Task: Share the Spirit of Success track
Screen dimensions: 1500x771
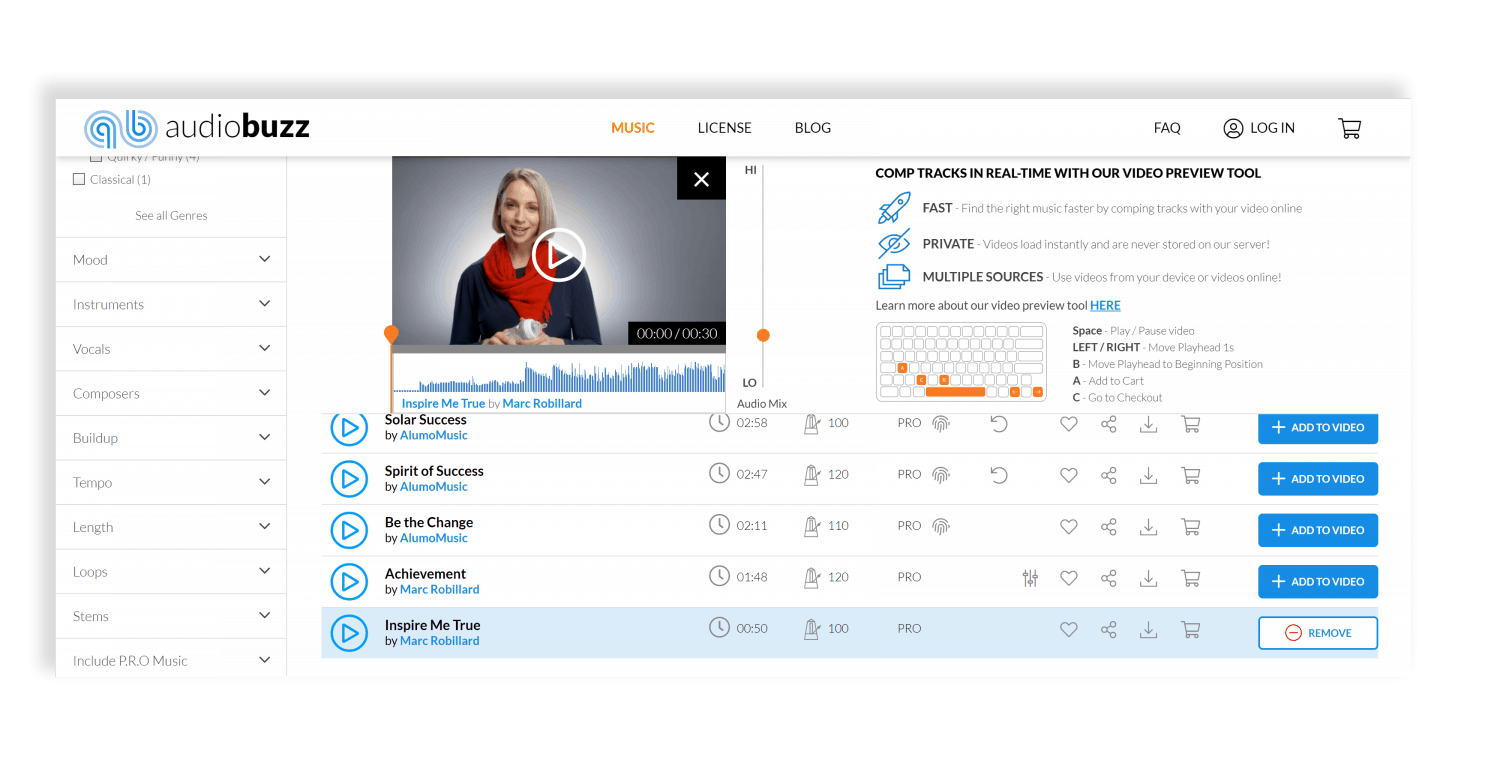Action: coord(1108,475)
